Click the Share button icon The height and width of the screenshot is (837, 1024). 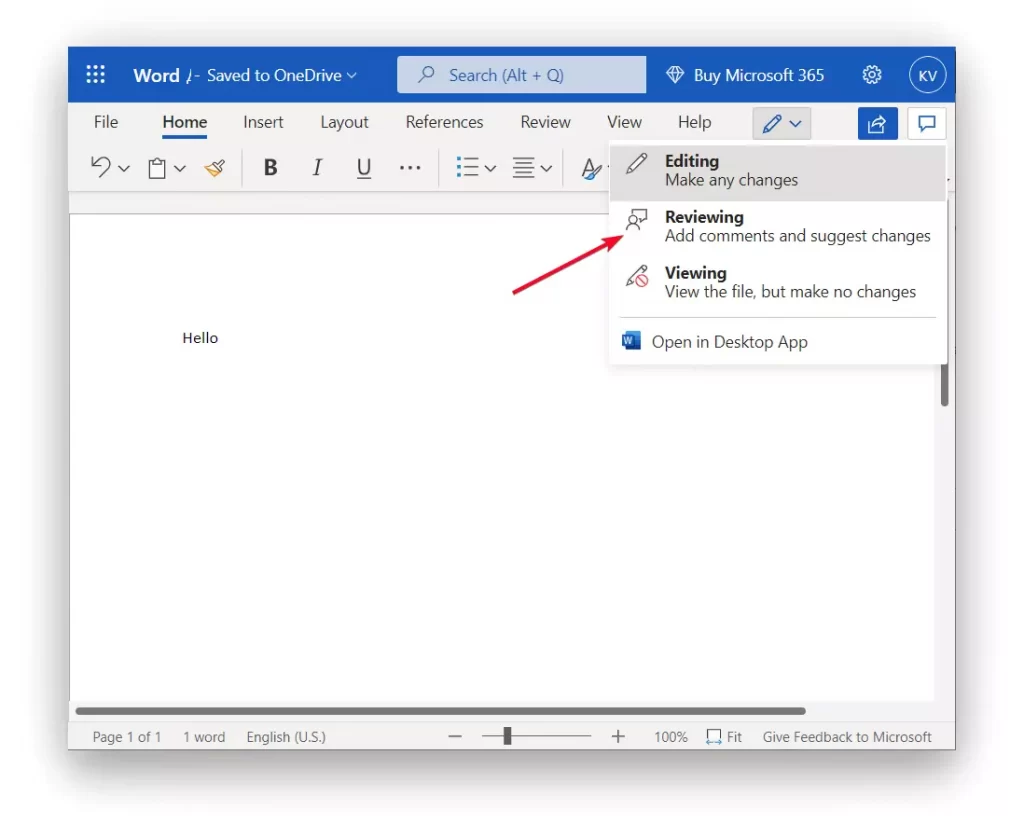[x=877, y=123]
